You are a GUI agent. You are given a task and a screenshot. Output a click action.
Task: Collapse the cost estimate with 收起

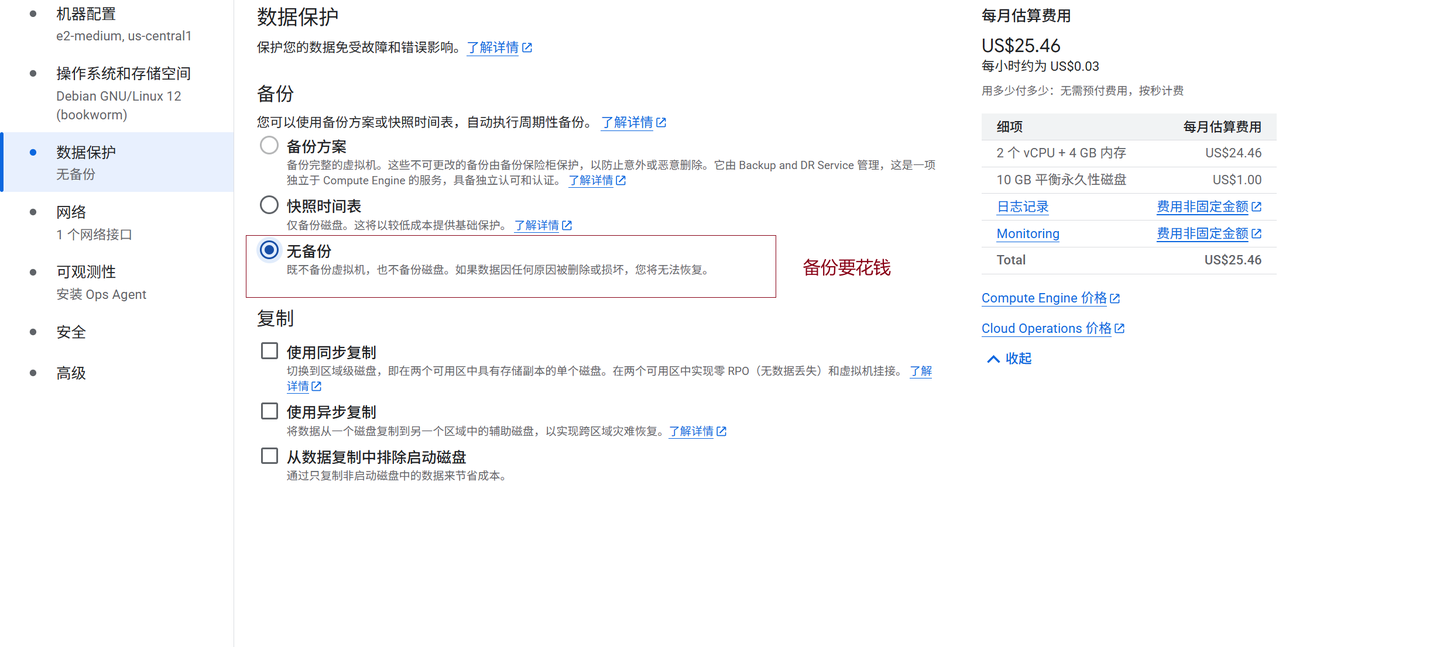(1009, 358)
